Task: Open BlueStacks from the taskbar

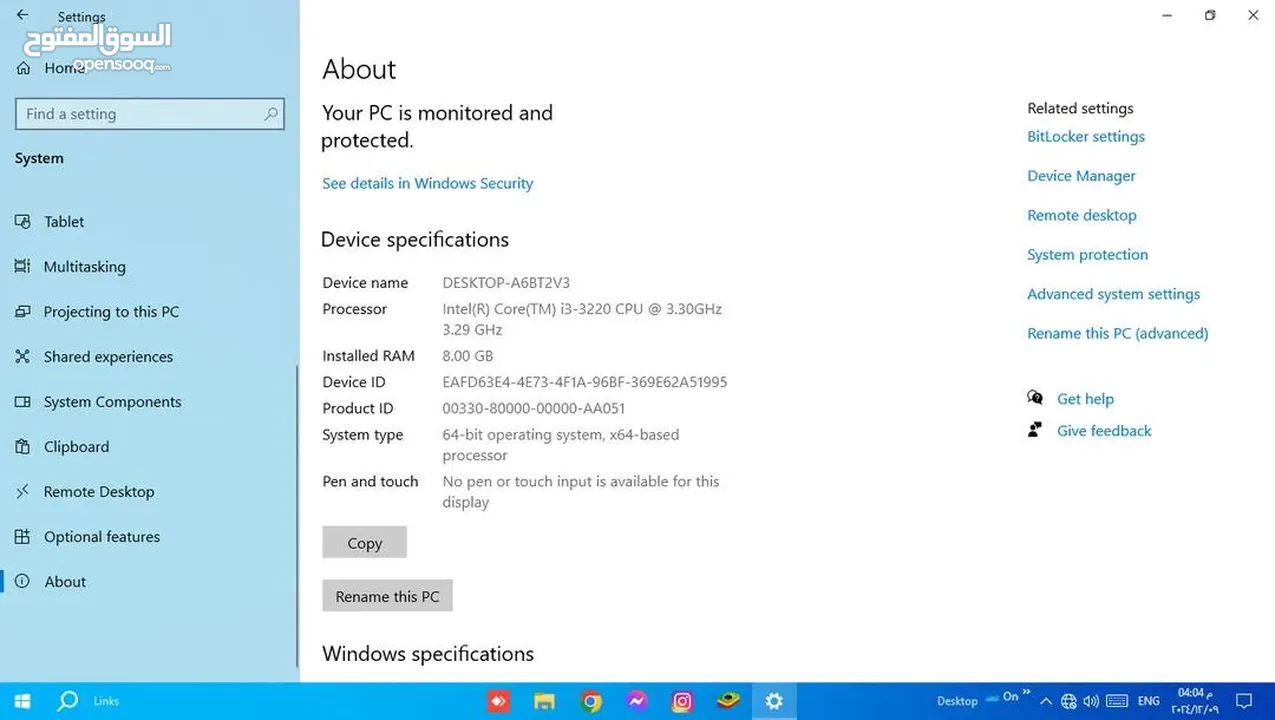Action: [729, 700]
